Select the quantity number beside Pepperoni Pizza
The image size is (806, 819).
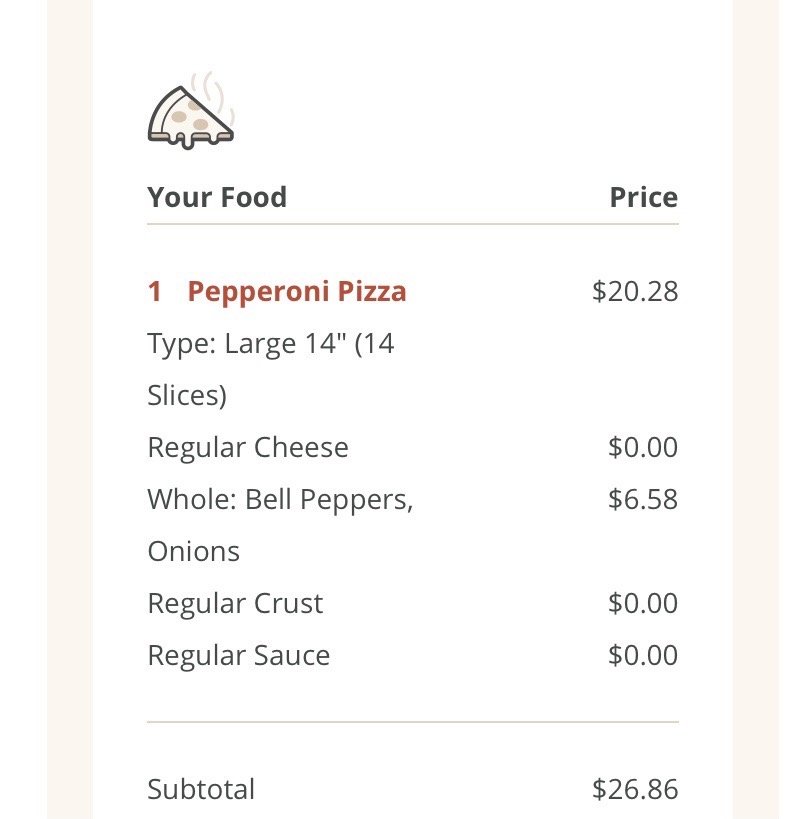[154, 292]
